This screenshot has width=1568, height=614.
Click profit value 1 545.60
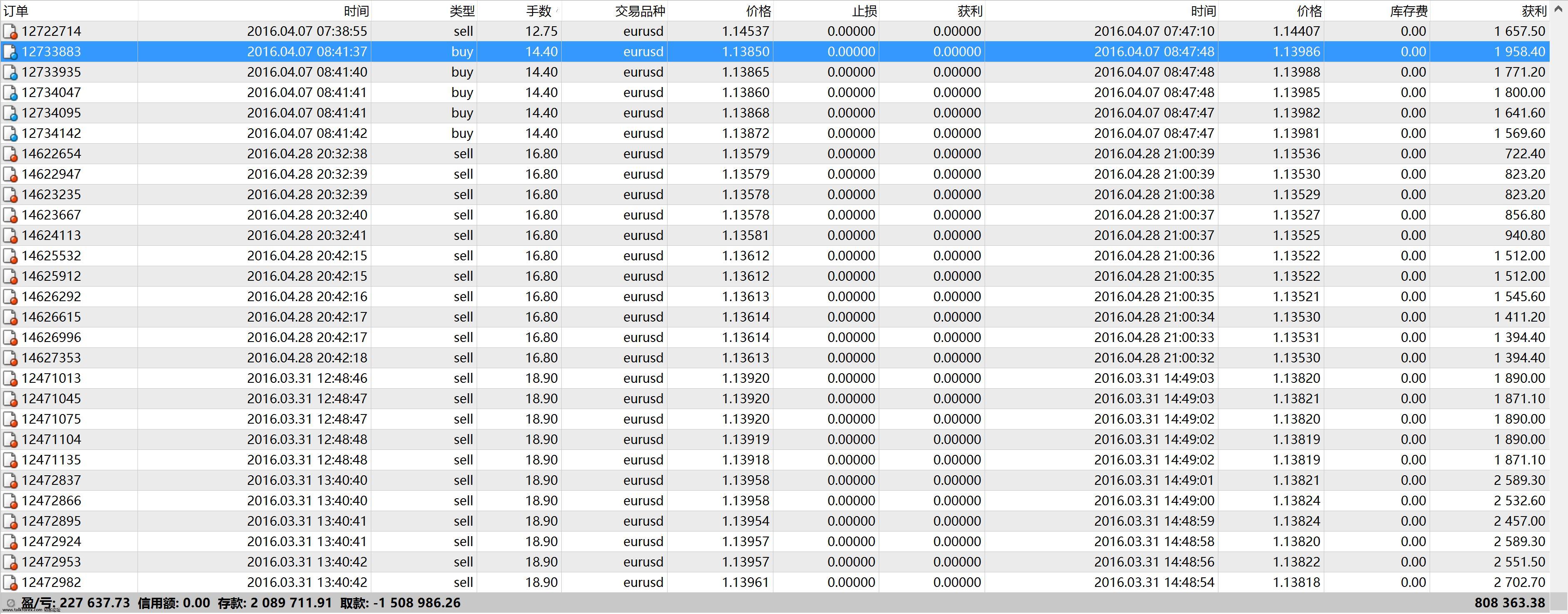pos(1519,297)
